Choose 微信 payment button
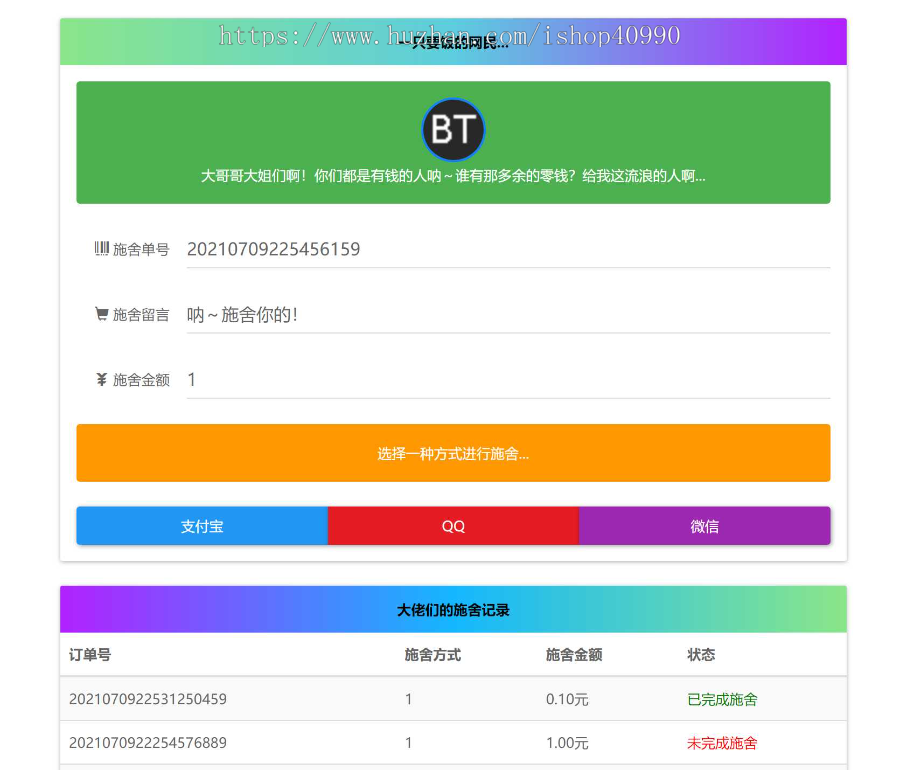900x770 pixels. 704,526
